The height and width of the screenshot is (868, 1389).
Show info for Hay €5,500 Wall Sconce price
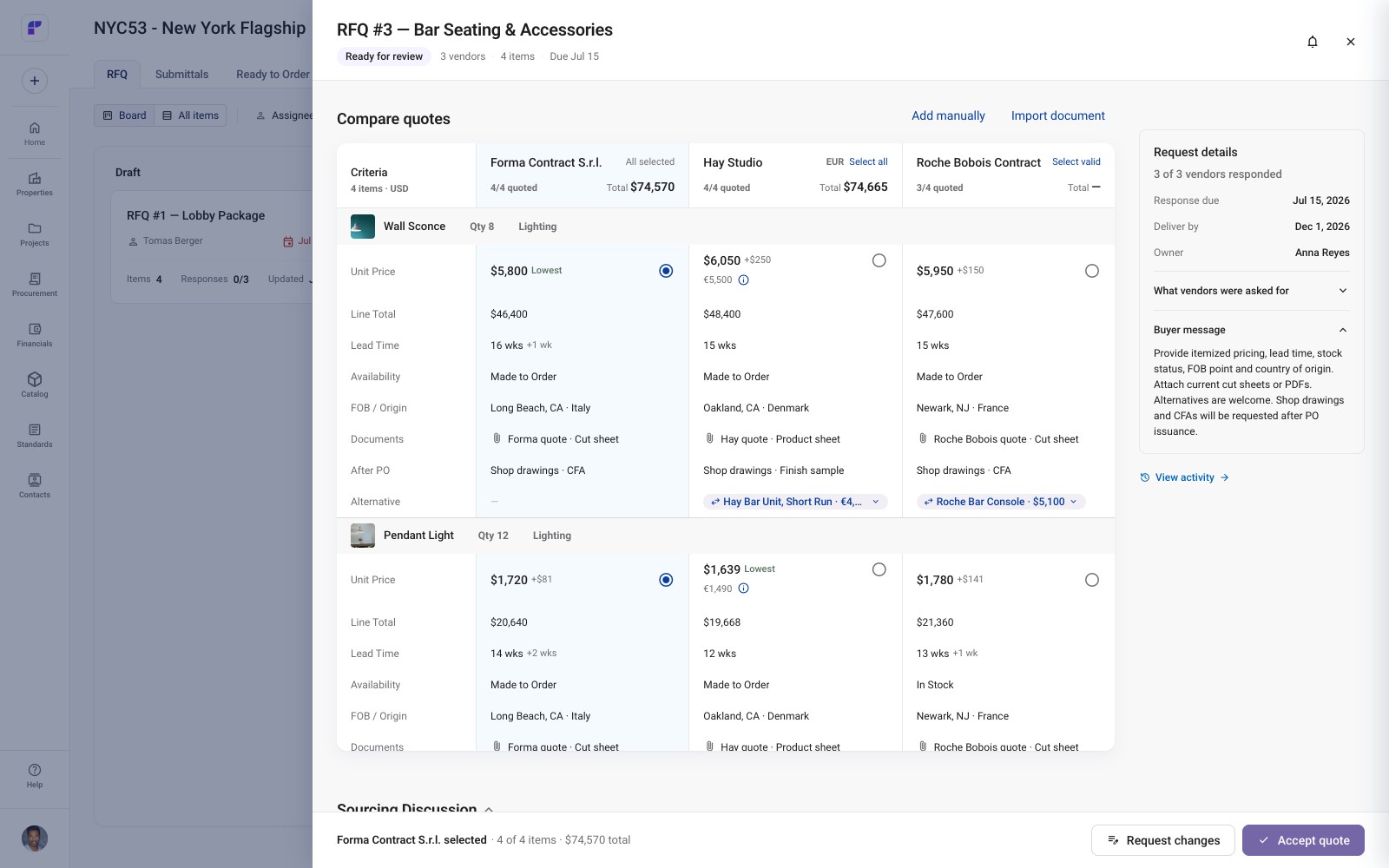coord(743,279)
